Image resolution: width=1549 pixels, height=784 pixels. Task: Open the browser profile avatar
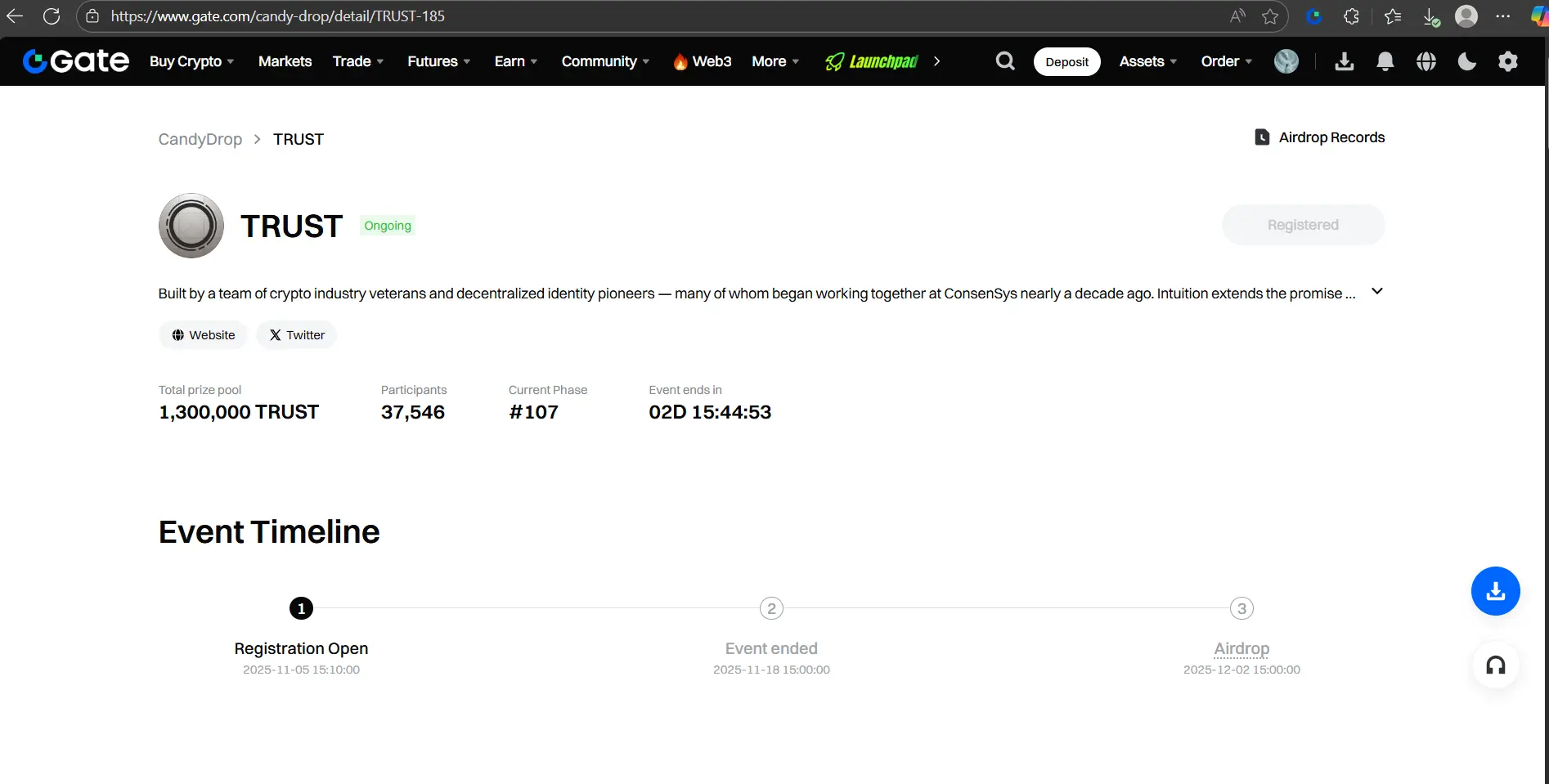pos(1466,16)
